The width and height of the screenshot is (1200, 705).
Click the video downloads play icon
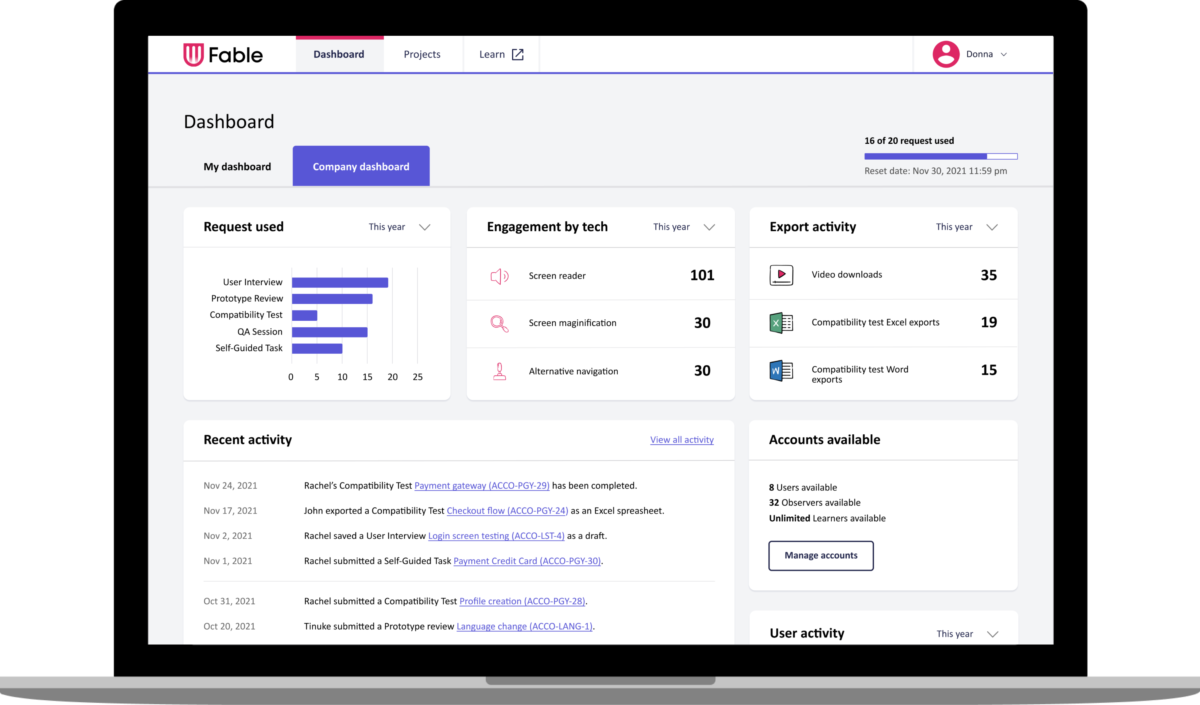782,274
